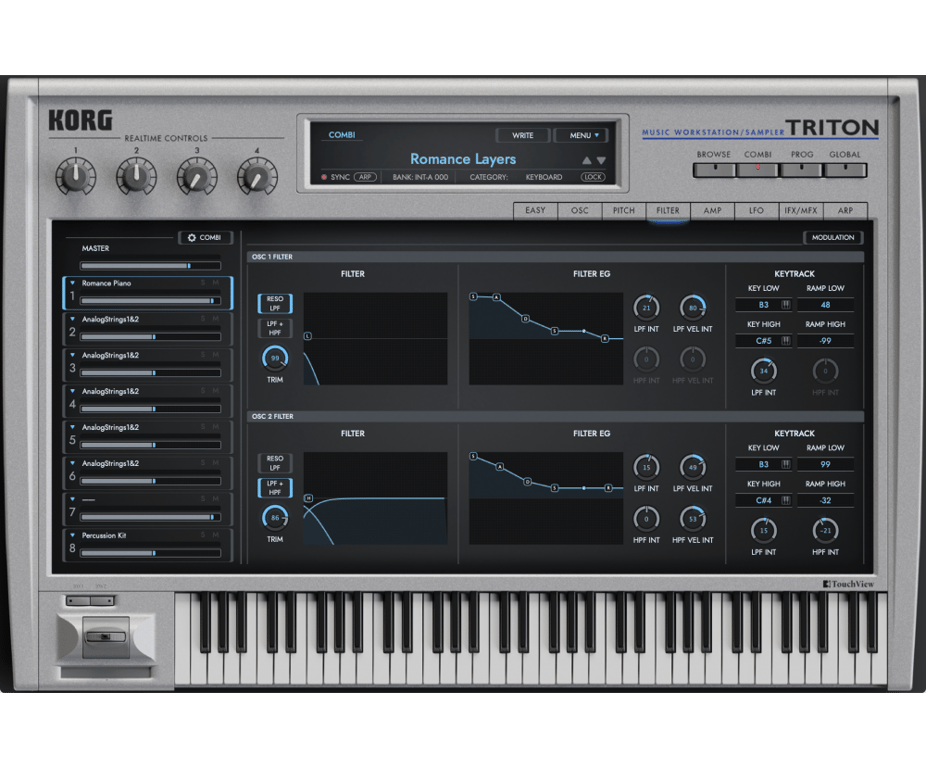
Task: Click realtime control knob 1
Action: (76, 176)
